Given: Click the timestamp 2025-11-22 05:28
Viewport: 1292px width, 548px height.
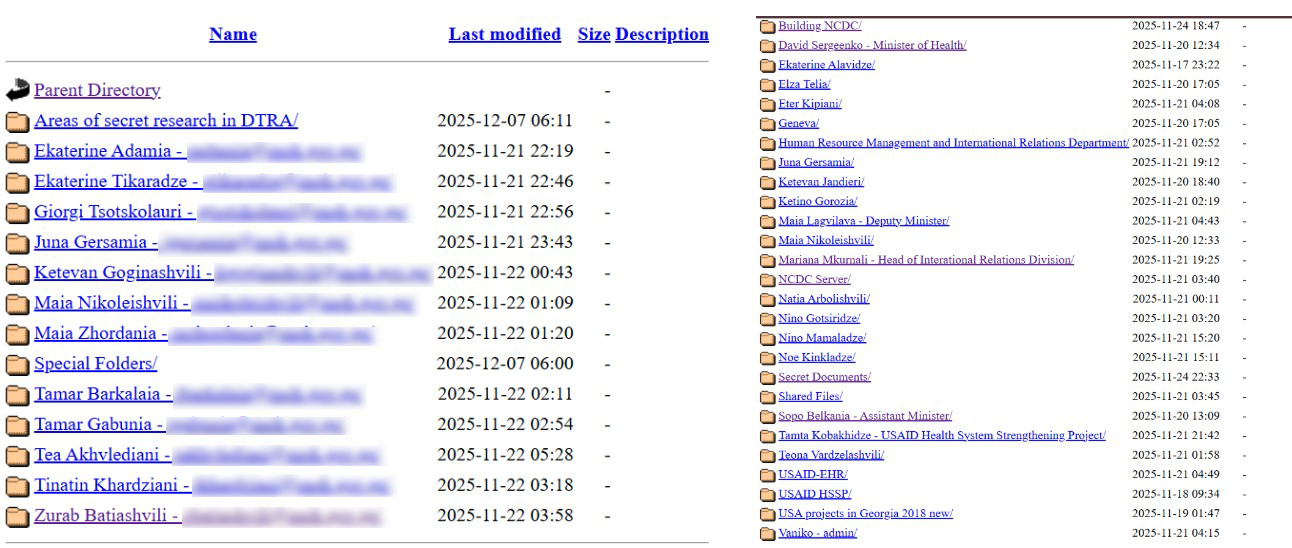Looking at the screenshot, I should 505,456.
